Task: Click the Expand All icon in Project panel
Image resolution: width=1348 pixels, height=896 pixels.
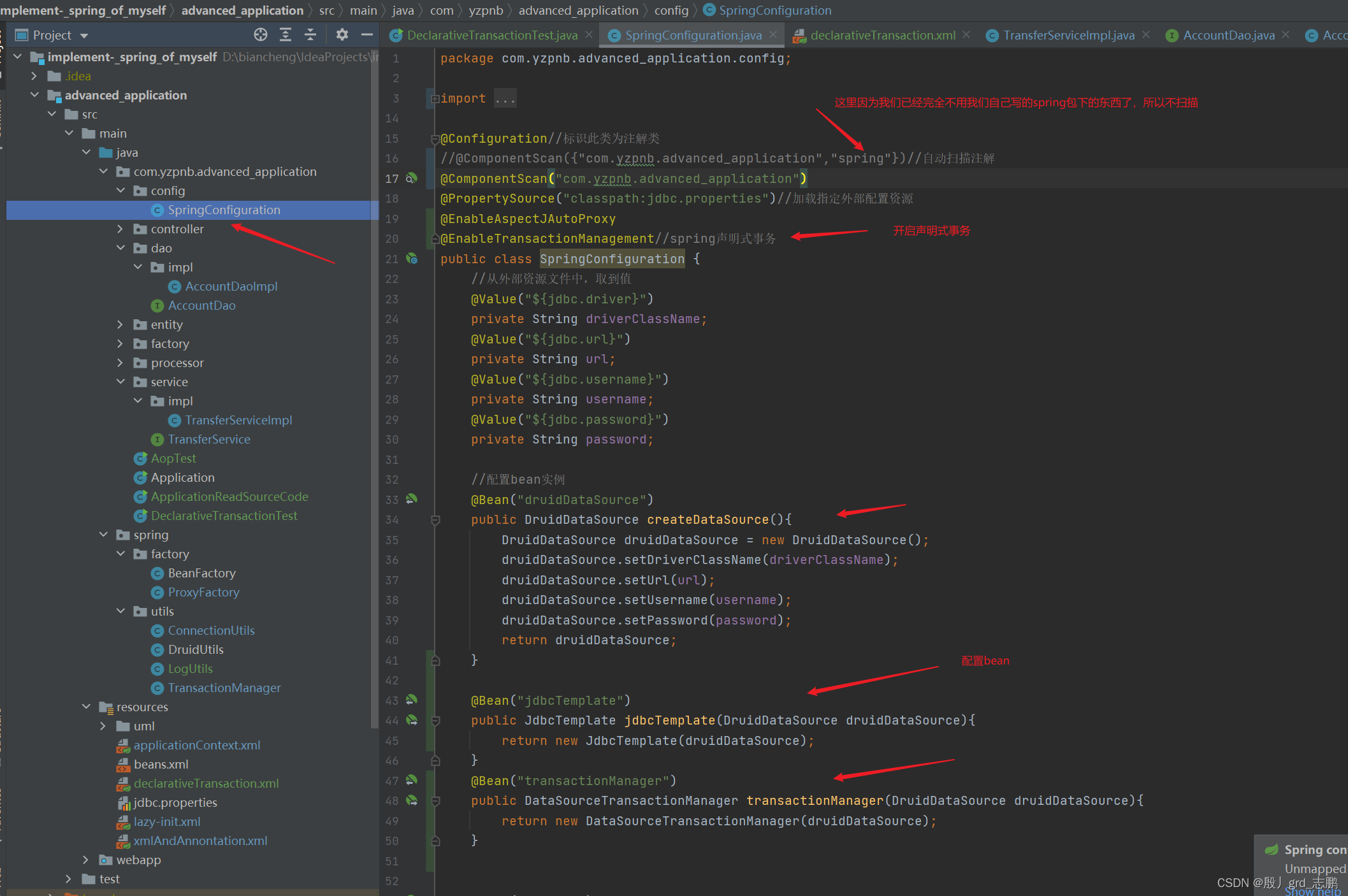Action: tap(286, 35)
